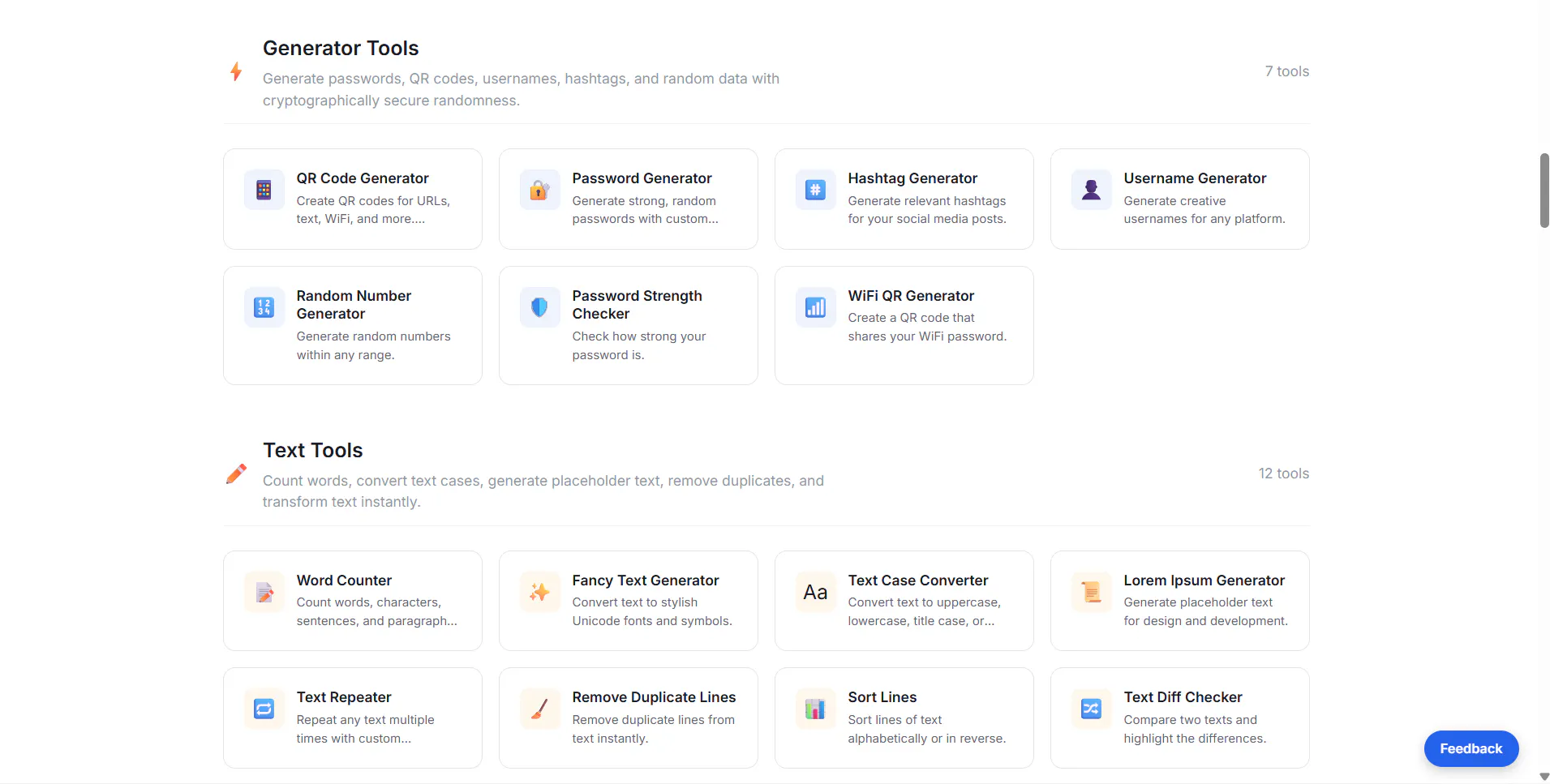Click 'Count words, characters' description text
Screen dimensions: 1550x784
pyautogui.click(x=376, y=611)
